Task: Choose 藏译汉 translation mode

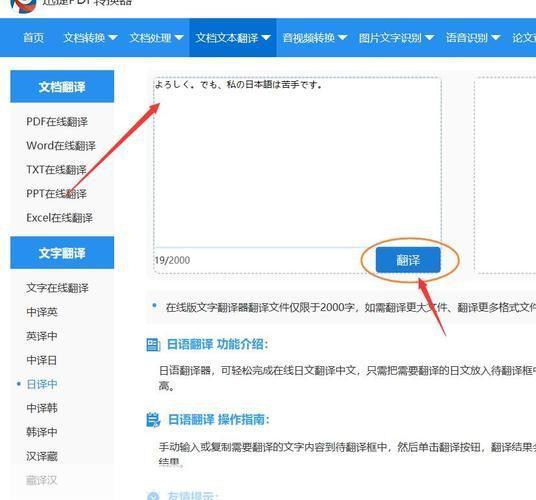Action: (42, 480)
